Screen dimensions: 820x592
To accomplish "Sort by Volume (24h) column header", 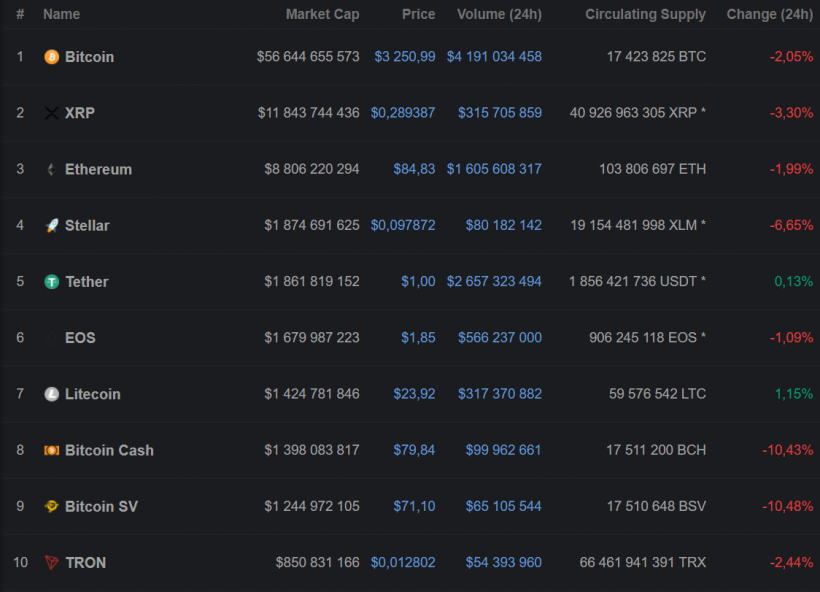I will tap(499, 14).
